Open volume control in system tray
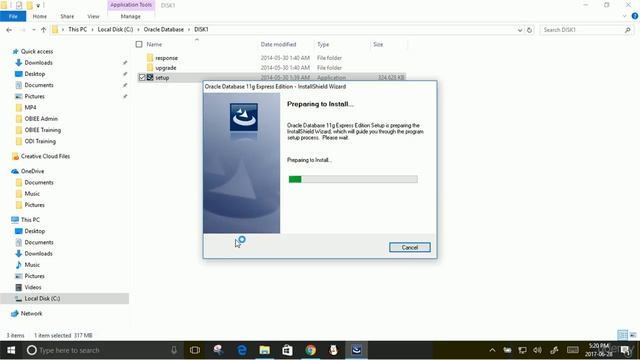The width and height of the screenshot is (640, 360). click(x=538, y=350)
